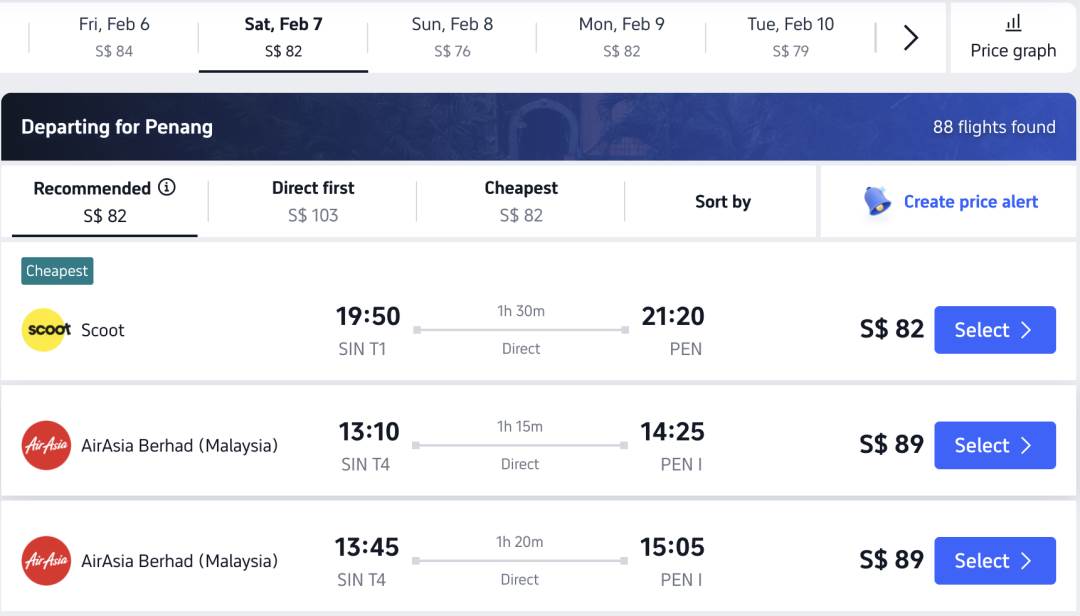Click the price alert bell icon
This screenshot has width=1080, height=616.
[x=877, y=201]
